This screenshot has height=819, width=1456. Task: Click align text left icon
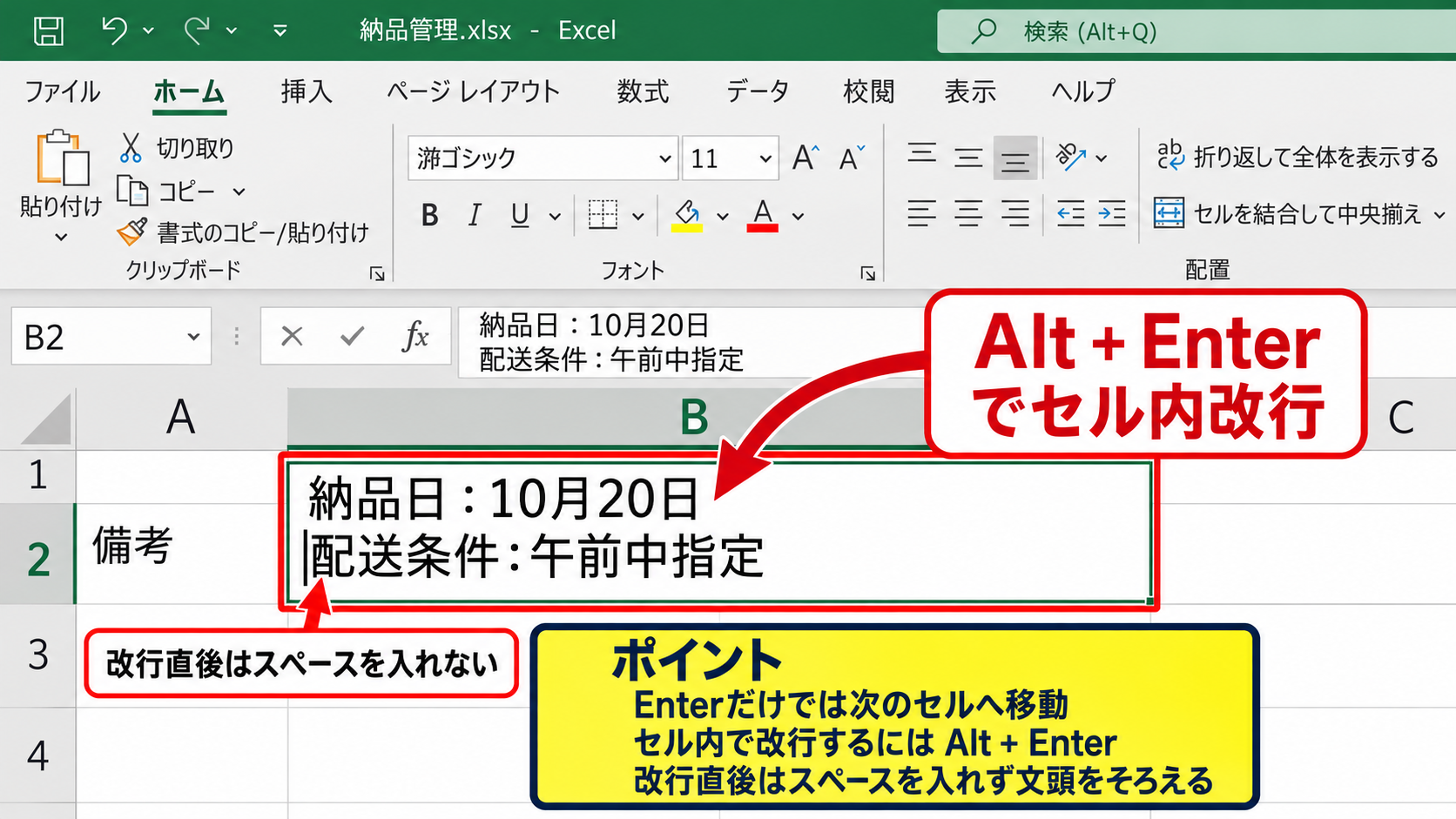tap(922, 213)
